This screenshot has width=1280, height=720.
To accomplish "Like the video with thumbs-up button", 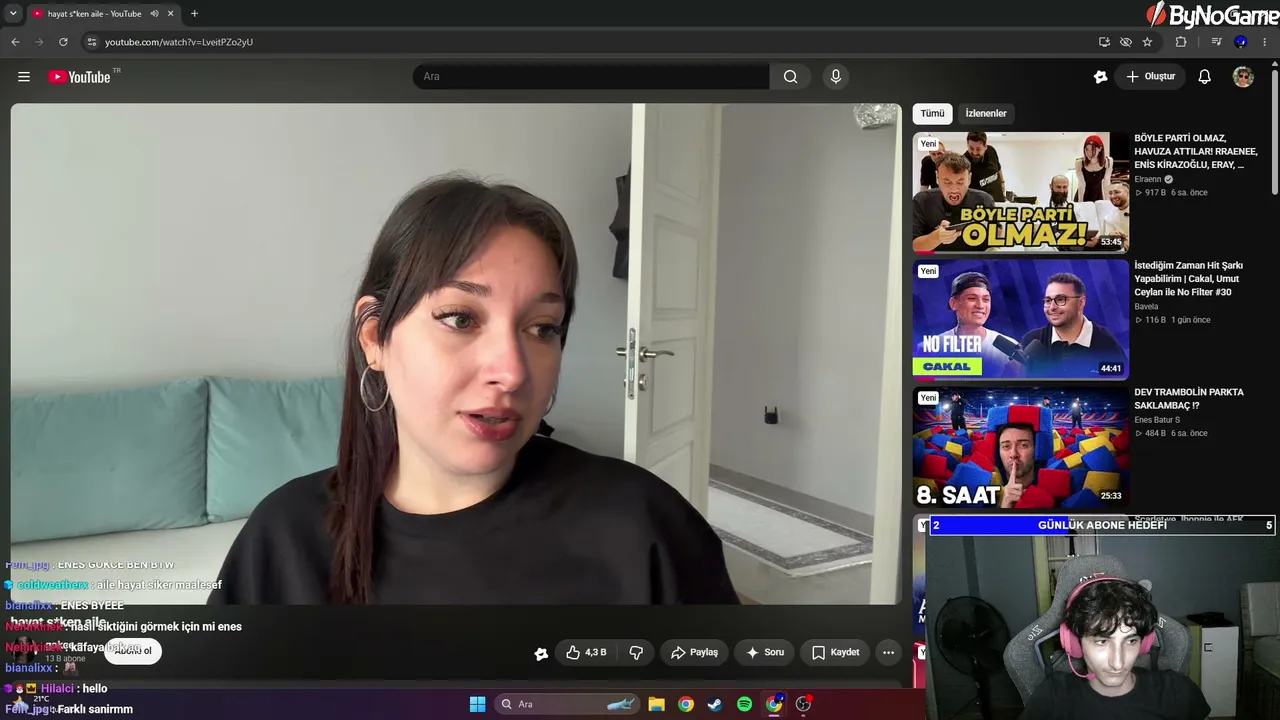I will pos(586,652).
